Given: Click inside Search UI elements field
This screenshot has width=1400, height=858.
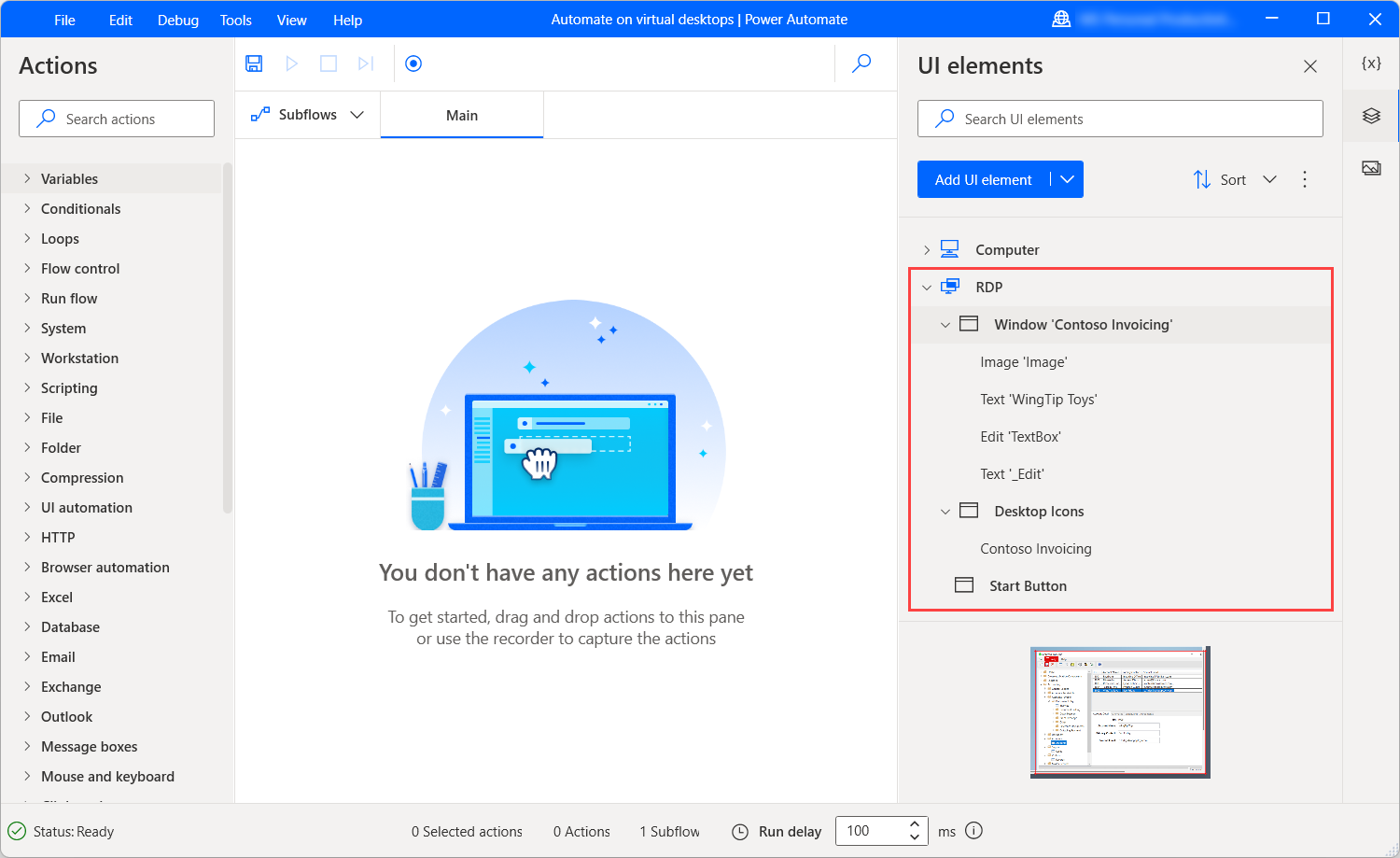Looking at the screenshot, I should tap(1120, 119).
